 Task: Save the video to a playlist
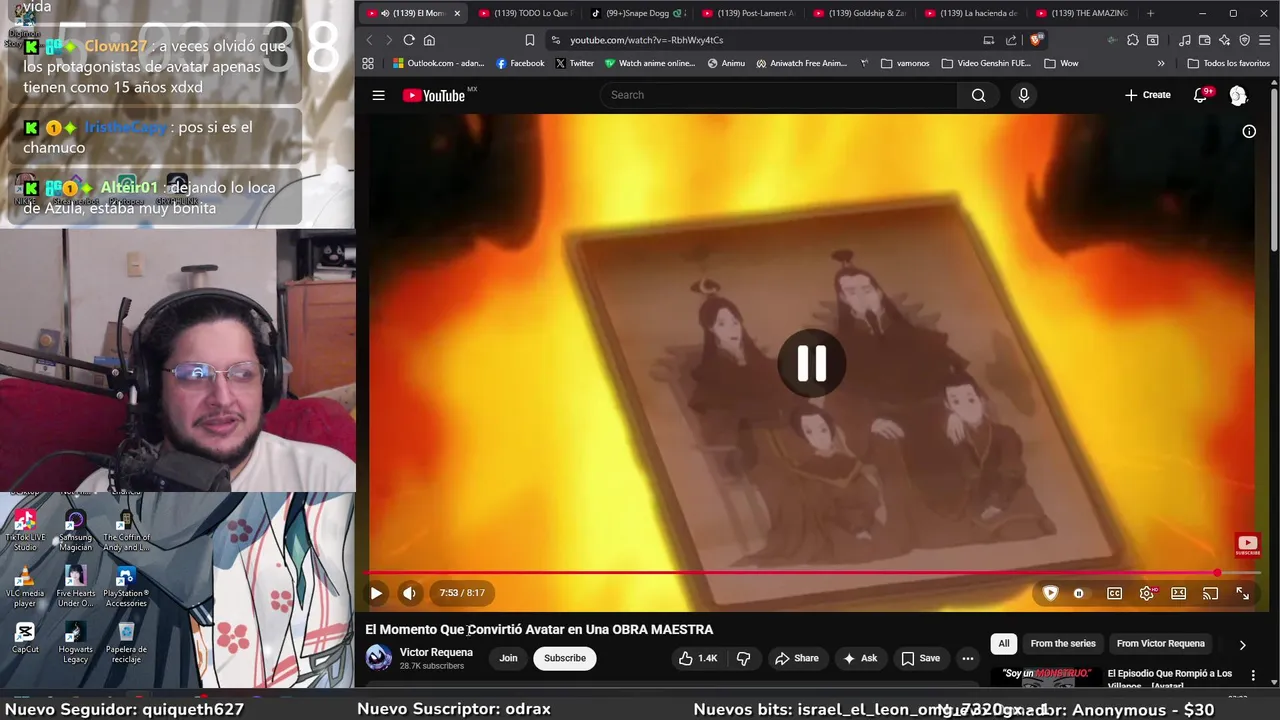coord(920,658)
